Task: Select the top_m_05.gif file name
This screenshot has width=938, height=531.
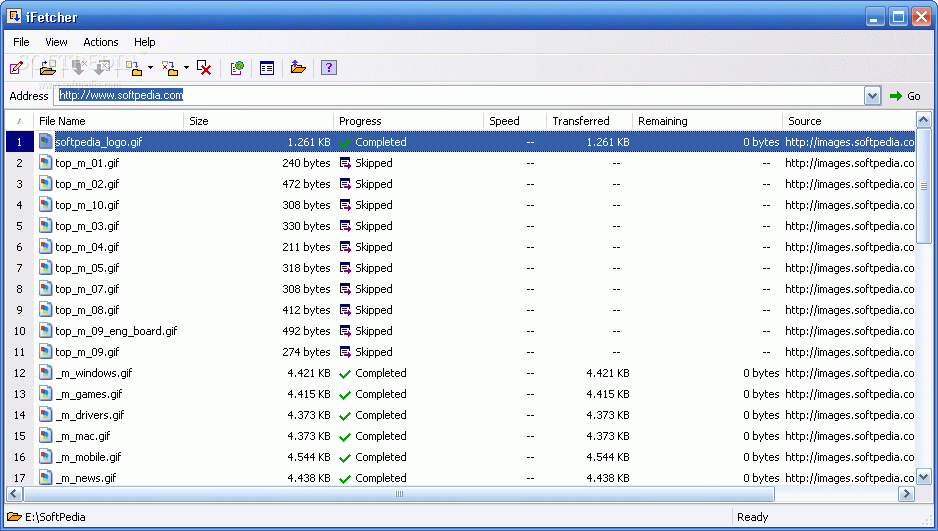Action: click(87, 268)
